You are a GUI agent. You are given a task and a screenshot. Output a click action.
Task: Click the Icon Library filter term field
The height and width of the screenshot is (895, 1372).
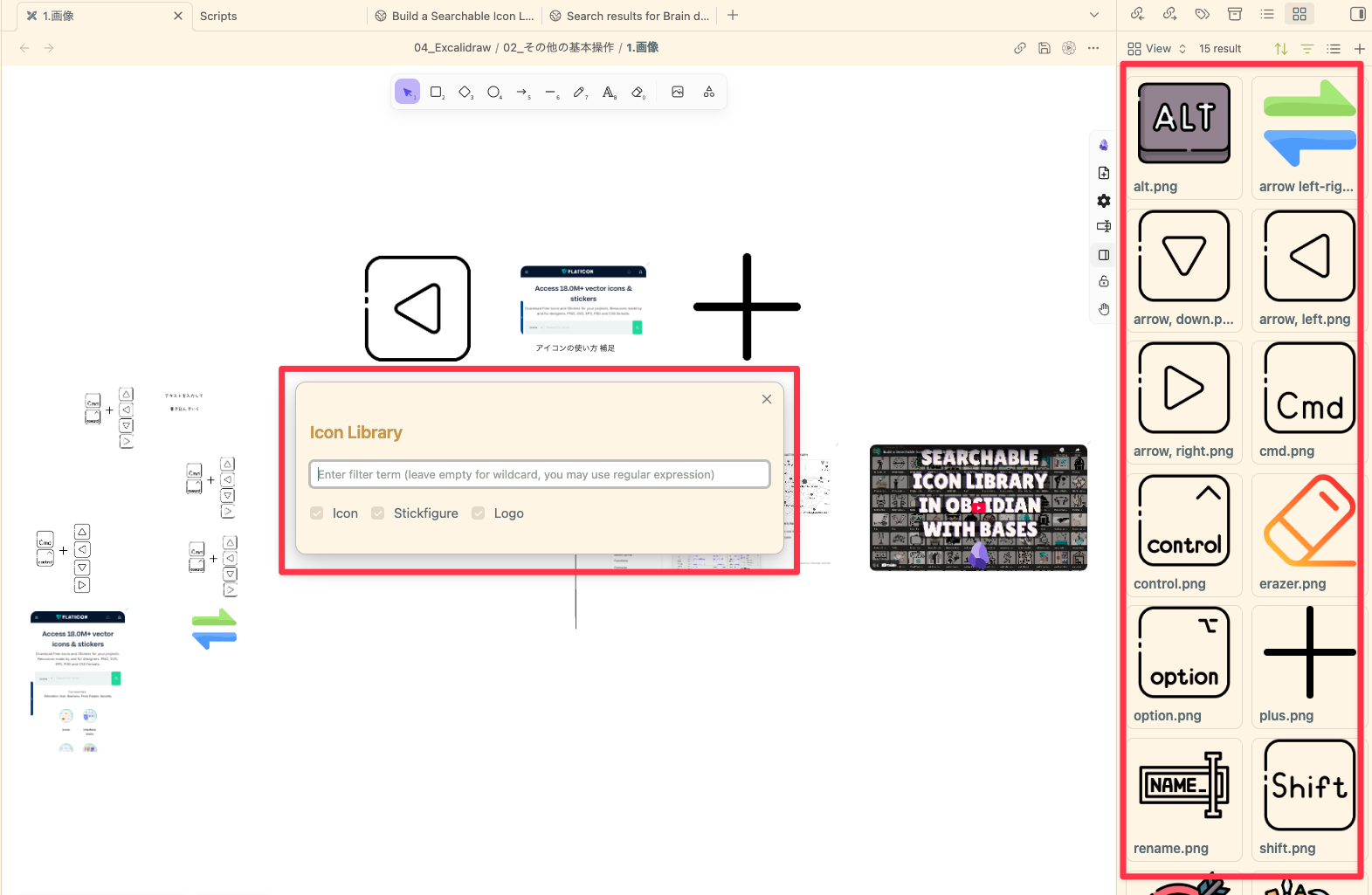539,474
